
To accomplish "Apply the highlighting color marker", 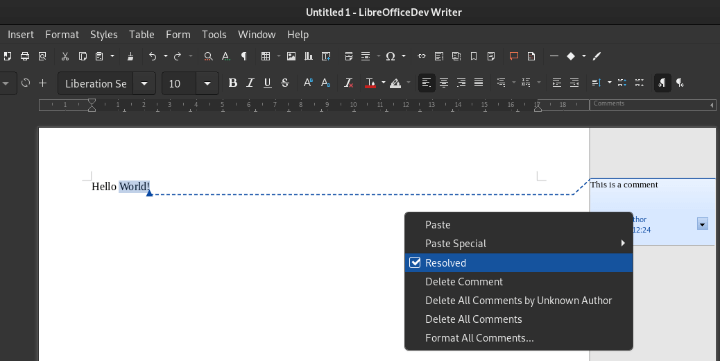I will click(x=395, y=83).
